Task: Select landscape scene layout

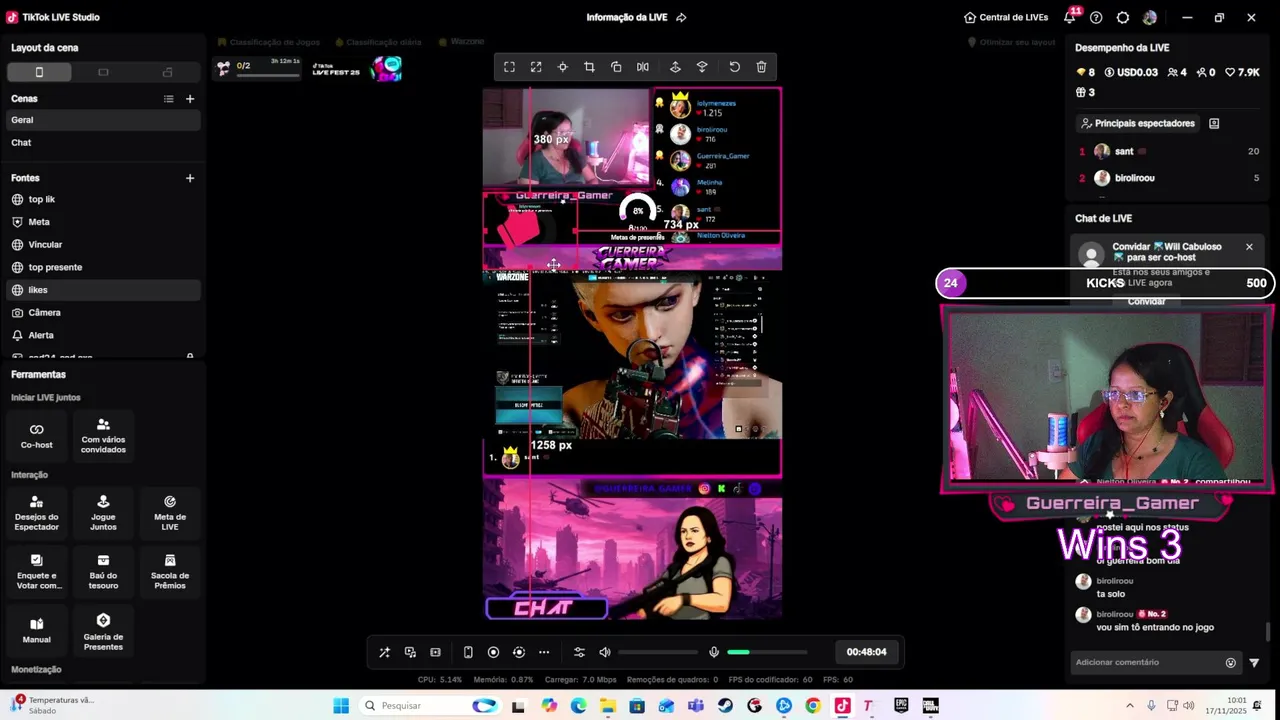Action: tap(103, 72)
